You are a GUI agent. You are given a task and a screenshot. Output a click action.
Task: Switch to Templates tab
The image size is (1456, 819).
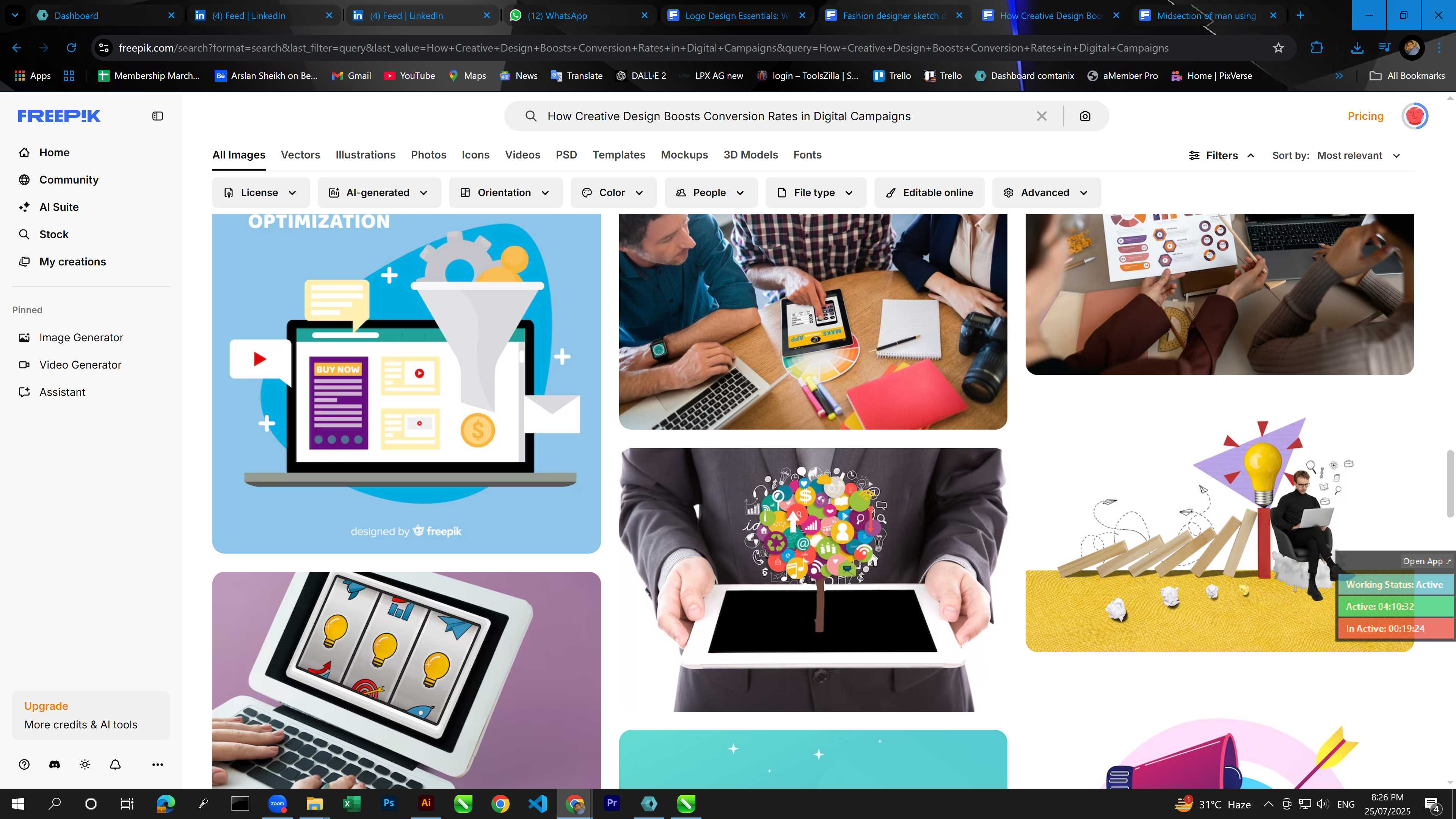point(618,155)
